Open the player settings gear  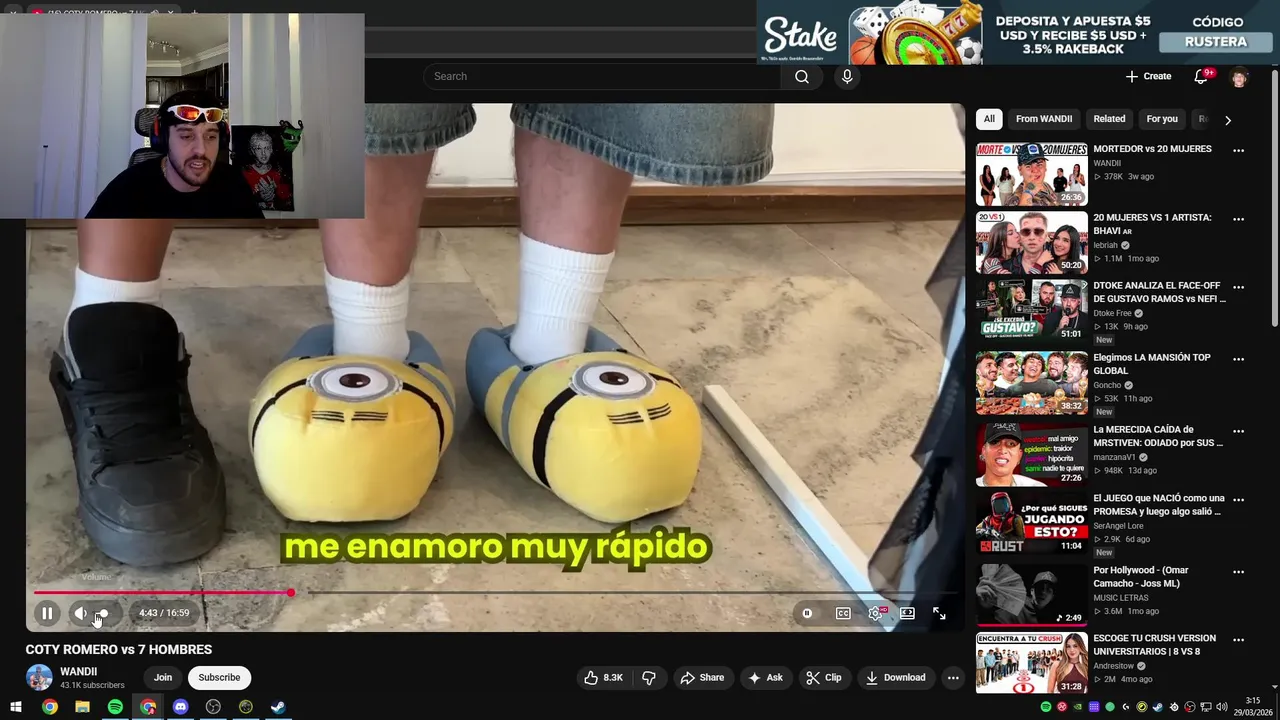point(876,613)
